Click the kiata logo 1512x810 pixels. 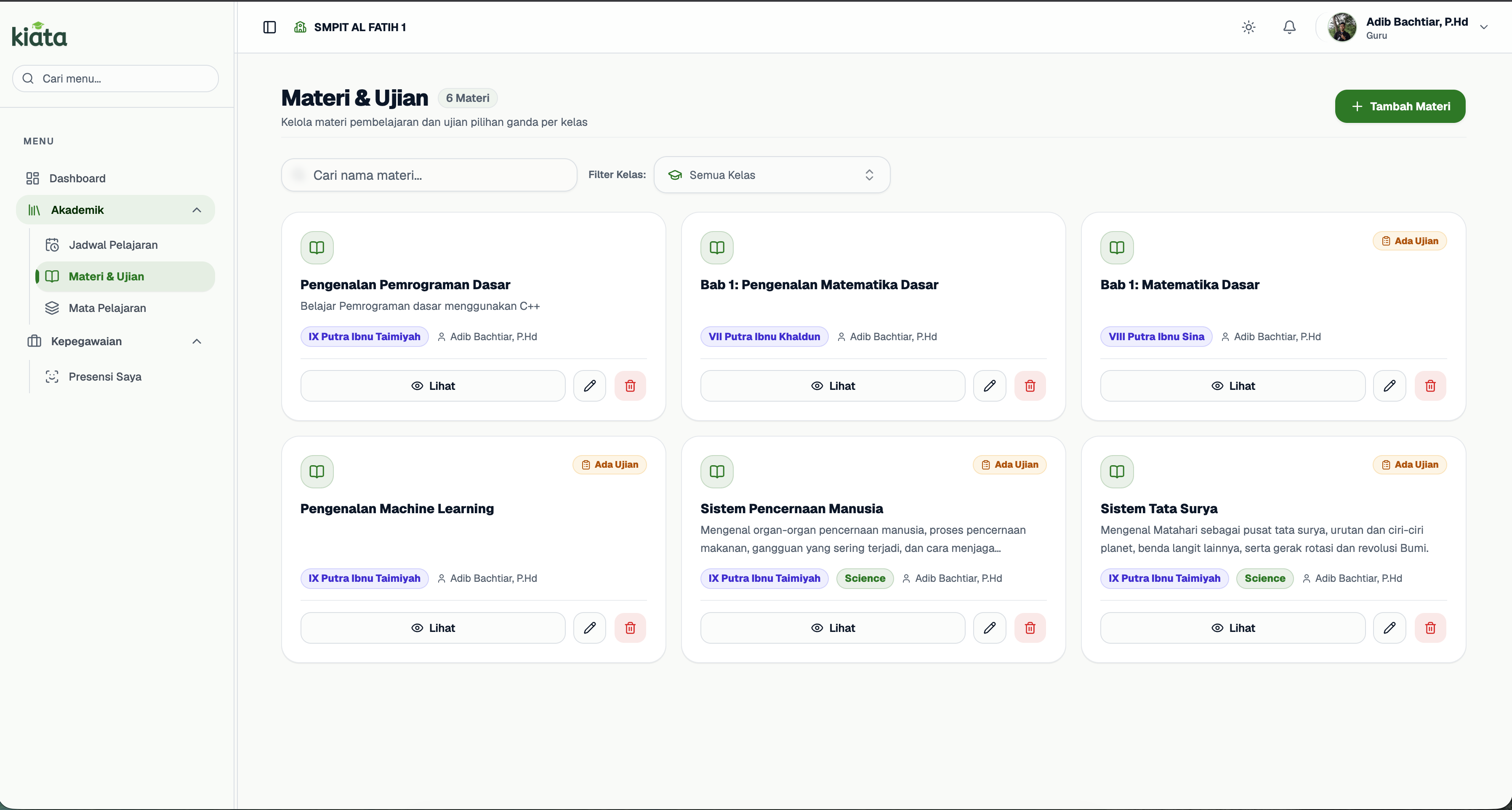coord(39,34)
